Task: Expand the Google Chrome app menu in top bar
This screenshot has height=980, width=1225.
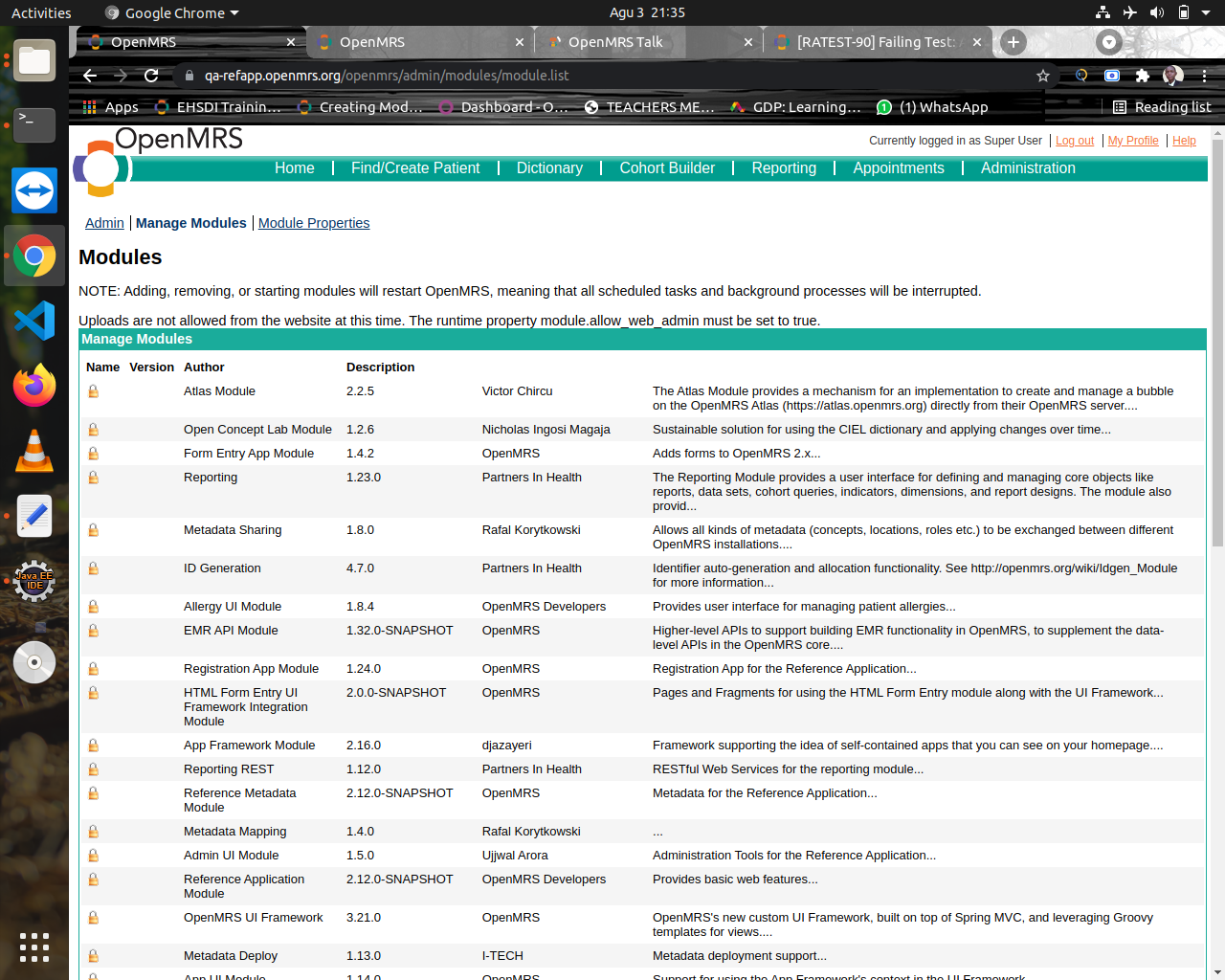Action: [172, 12]
